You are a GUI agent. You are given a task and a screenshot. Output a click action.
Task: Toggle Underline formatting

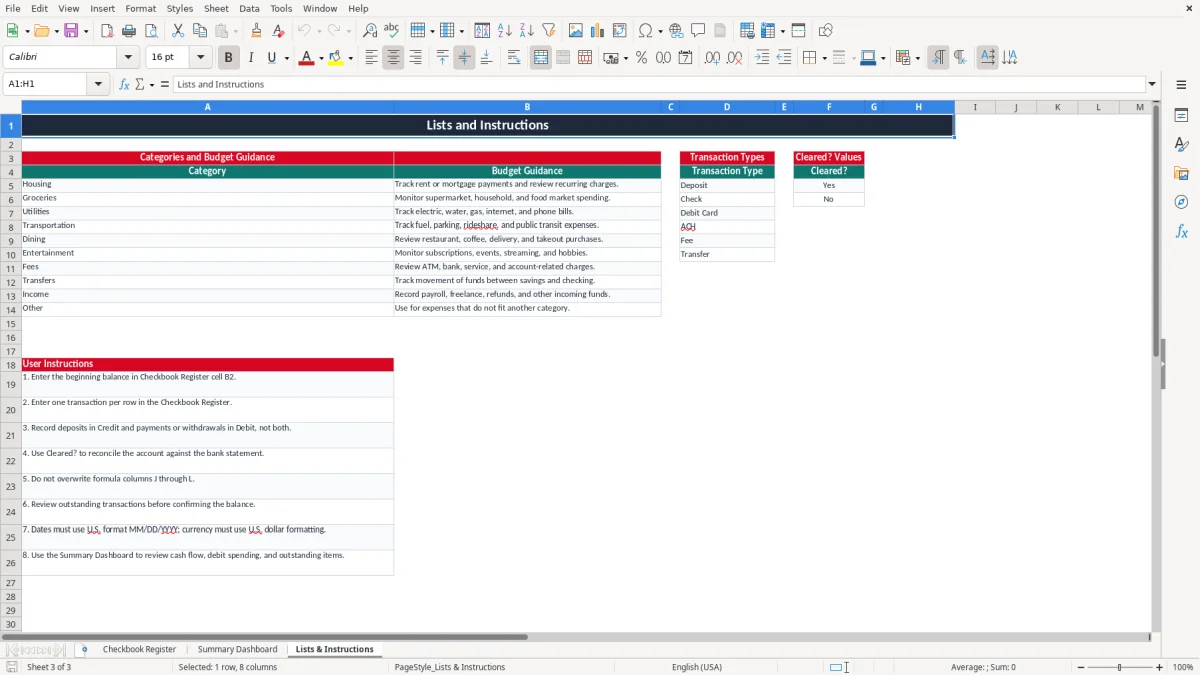click(272, 58)
